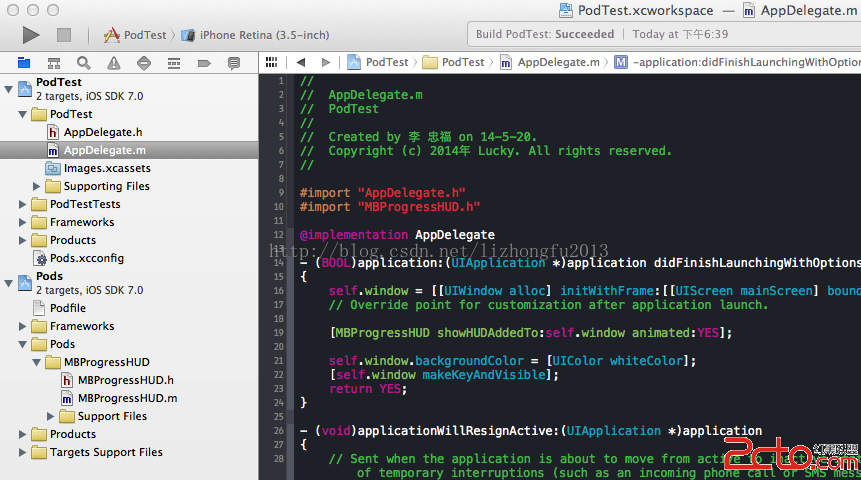Collapse the PodTest project root

pyautogui.click(x=9, y=89)
